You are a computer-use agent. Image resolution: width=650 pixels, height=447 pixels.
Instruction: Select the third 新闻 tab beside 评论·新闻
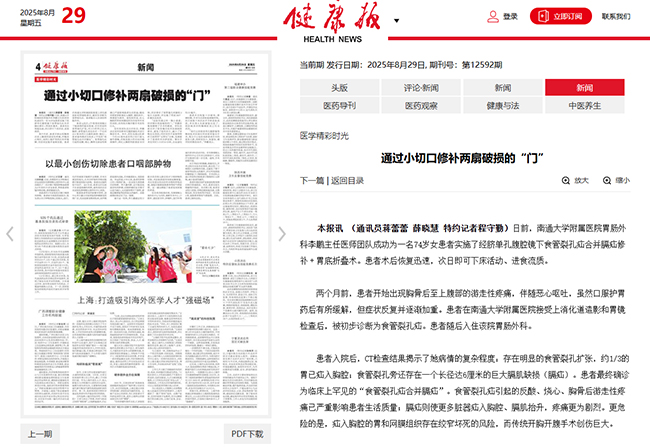pos(503,87)
